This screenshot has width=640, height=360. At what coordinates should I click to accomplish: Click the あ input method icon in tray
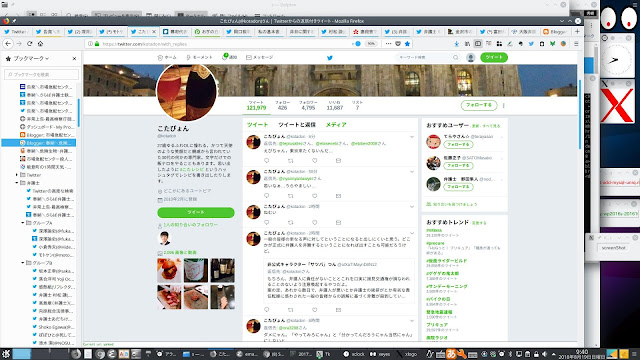(x=451, y=353)
